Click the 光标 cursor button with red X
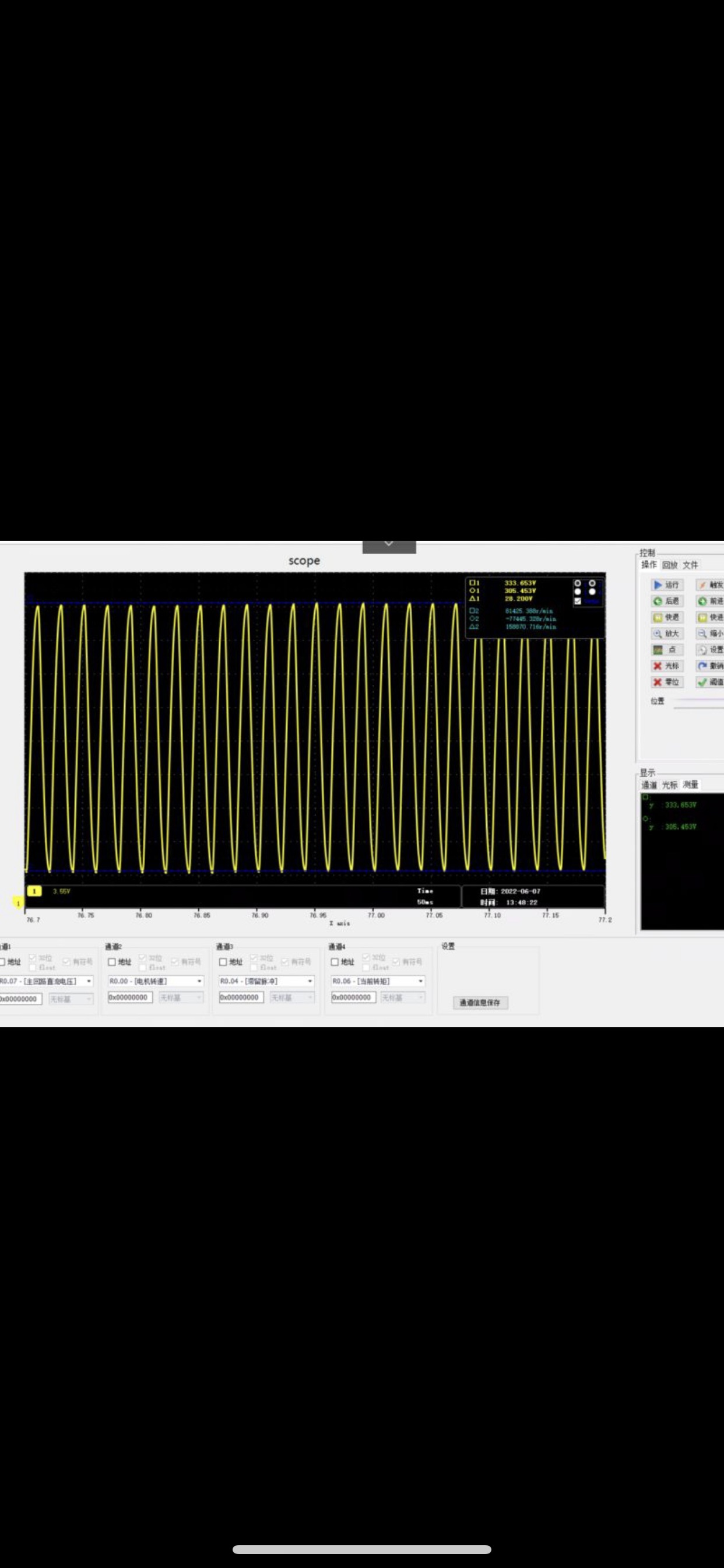724x1568 pixels. tap(667, 666)
